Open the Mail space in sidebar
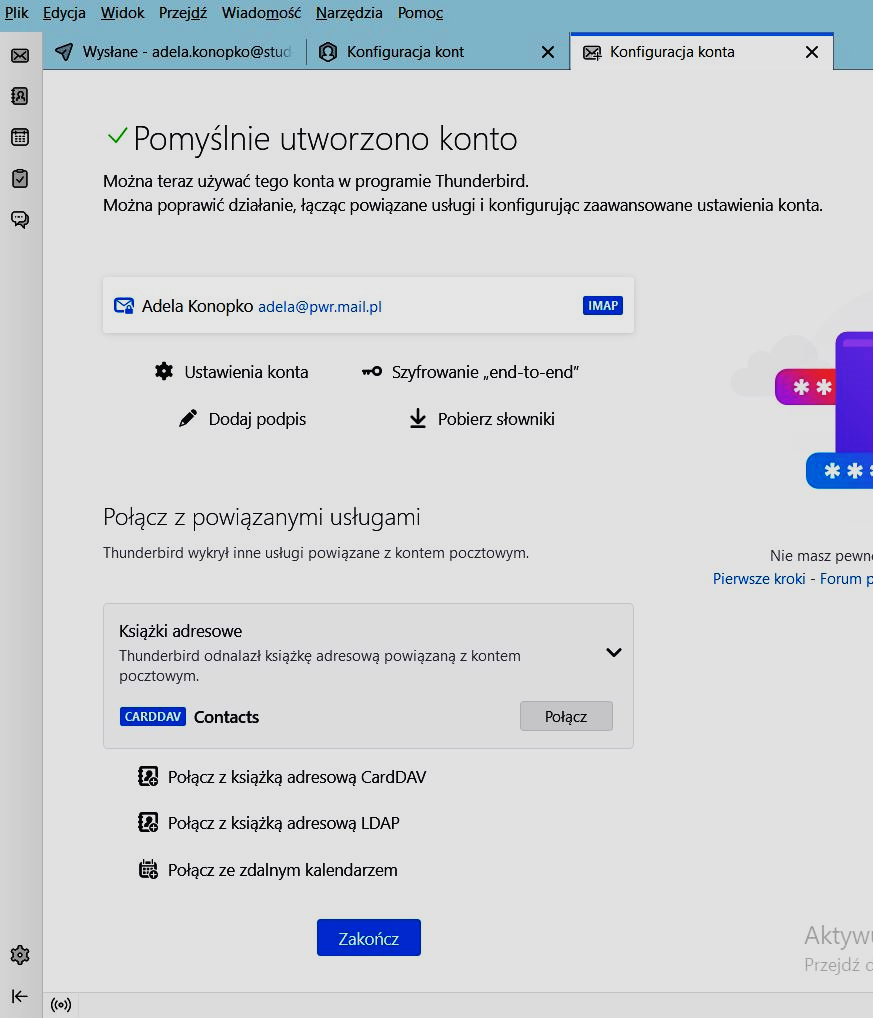873x1018 pixels. (20, 55)
